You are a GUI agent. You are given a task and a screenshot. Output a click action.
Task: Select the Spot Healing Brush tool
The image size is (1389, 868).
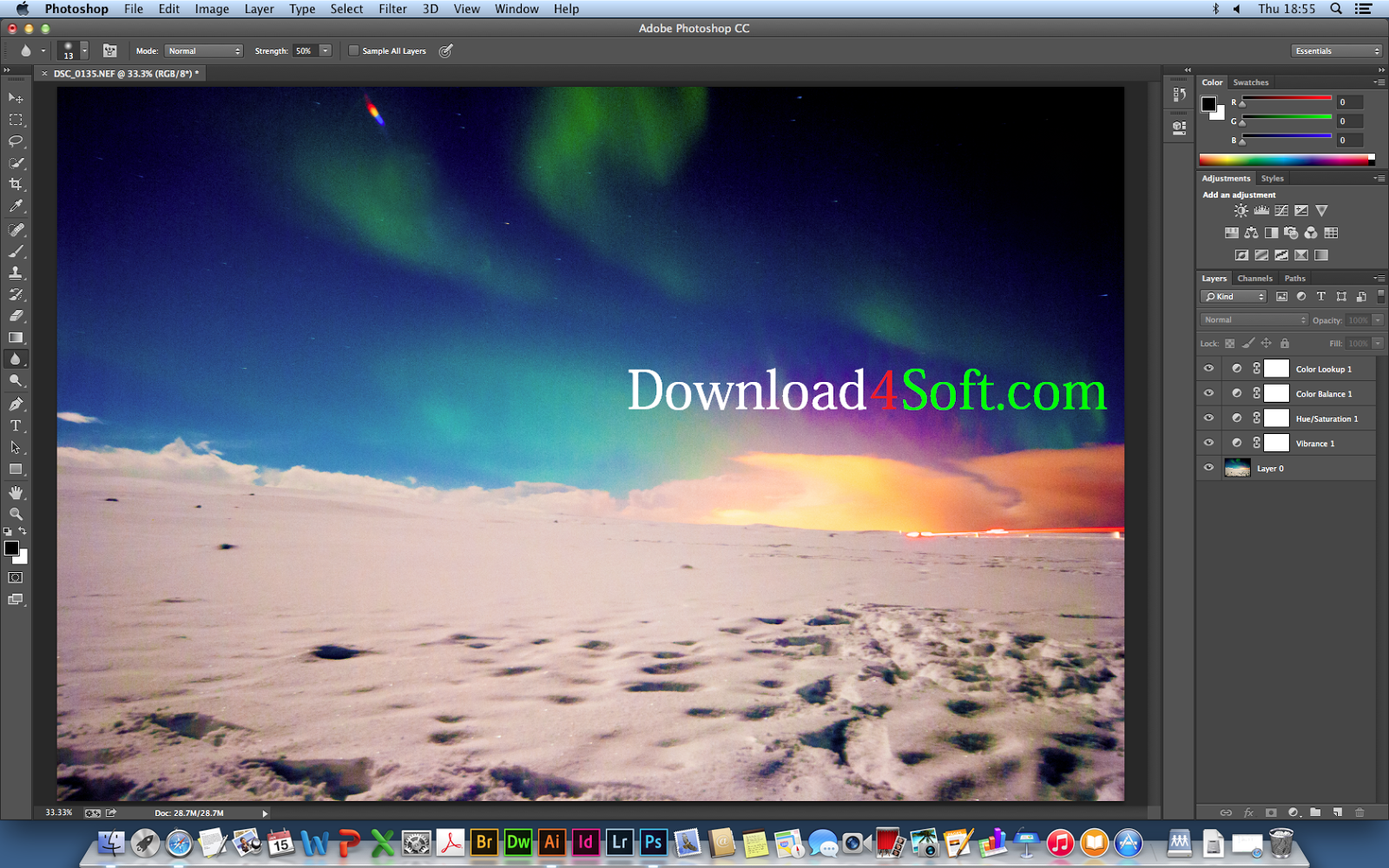(x=16, y=230)
